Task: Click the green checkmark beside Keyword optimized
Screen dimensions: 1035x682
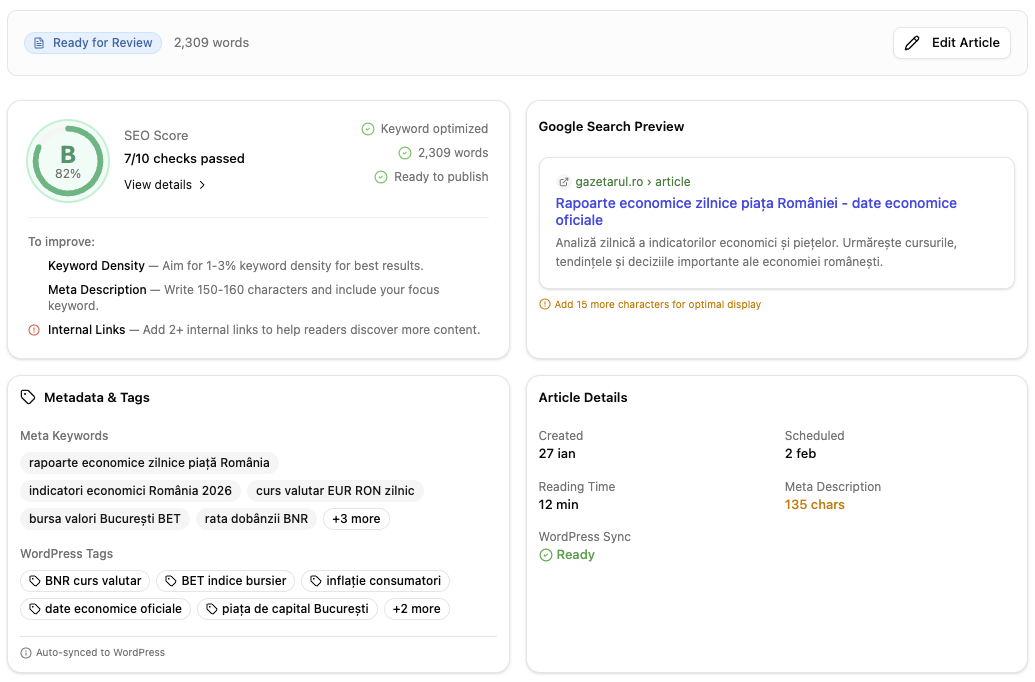Action: tap(367, 128)
